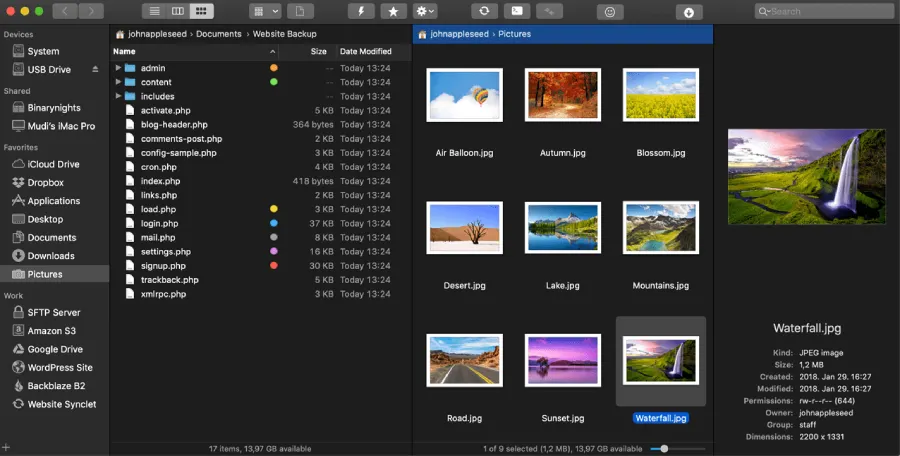The width and height of the screenshot is (900, 456).
Task: Open Applications in sidebar
Action: [x=55, y=200]
